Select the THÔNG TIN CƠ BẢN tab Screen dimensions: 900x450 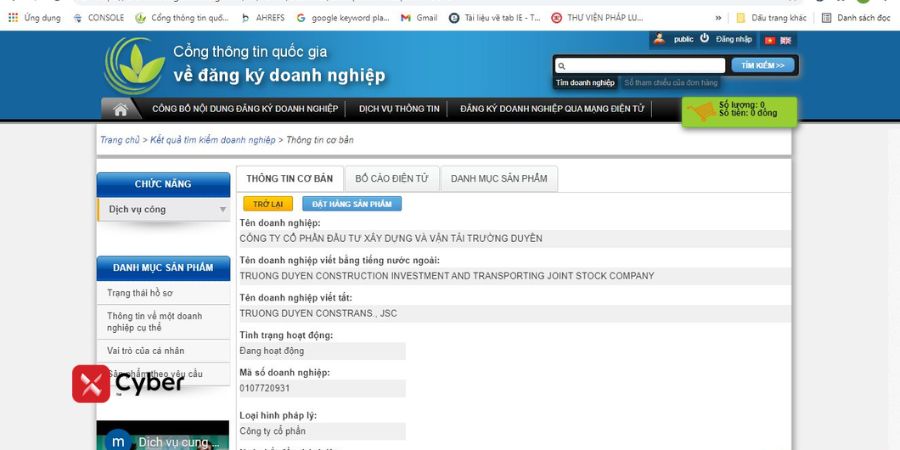pyautogui.click(x=289, y=179)
